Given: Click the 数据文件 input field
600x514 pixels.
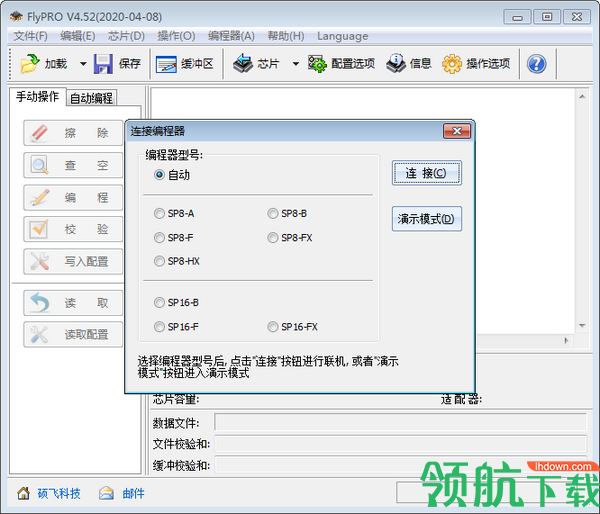Looking at the screenshot, I should [401, 422].
